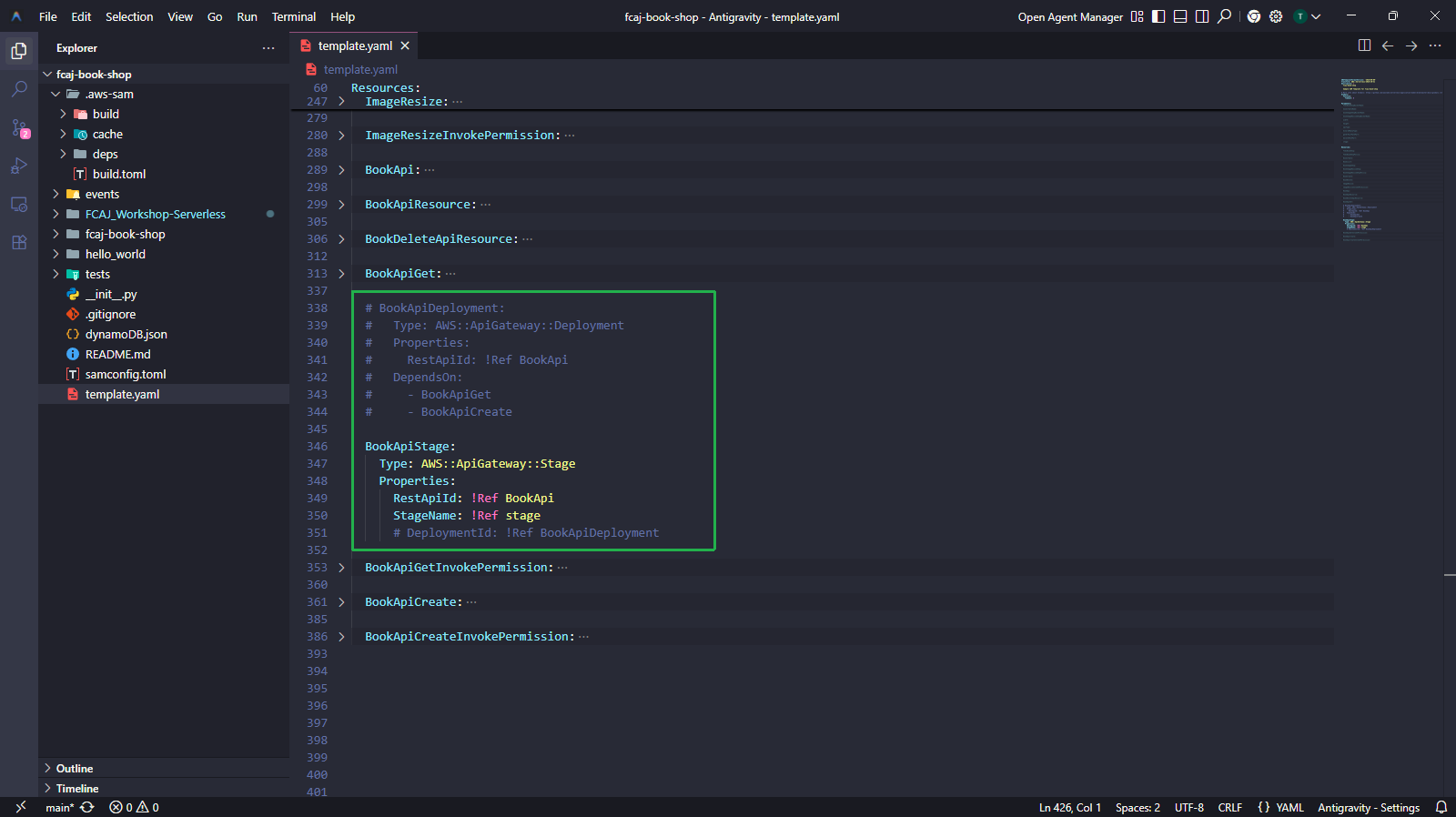
Task: Open the Search view in the activity bar
Action: pyautogui.click(x=19, y=89)
